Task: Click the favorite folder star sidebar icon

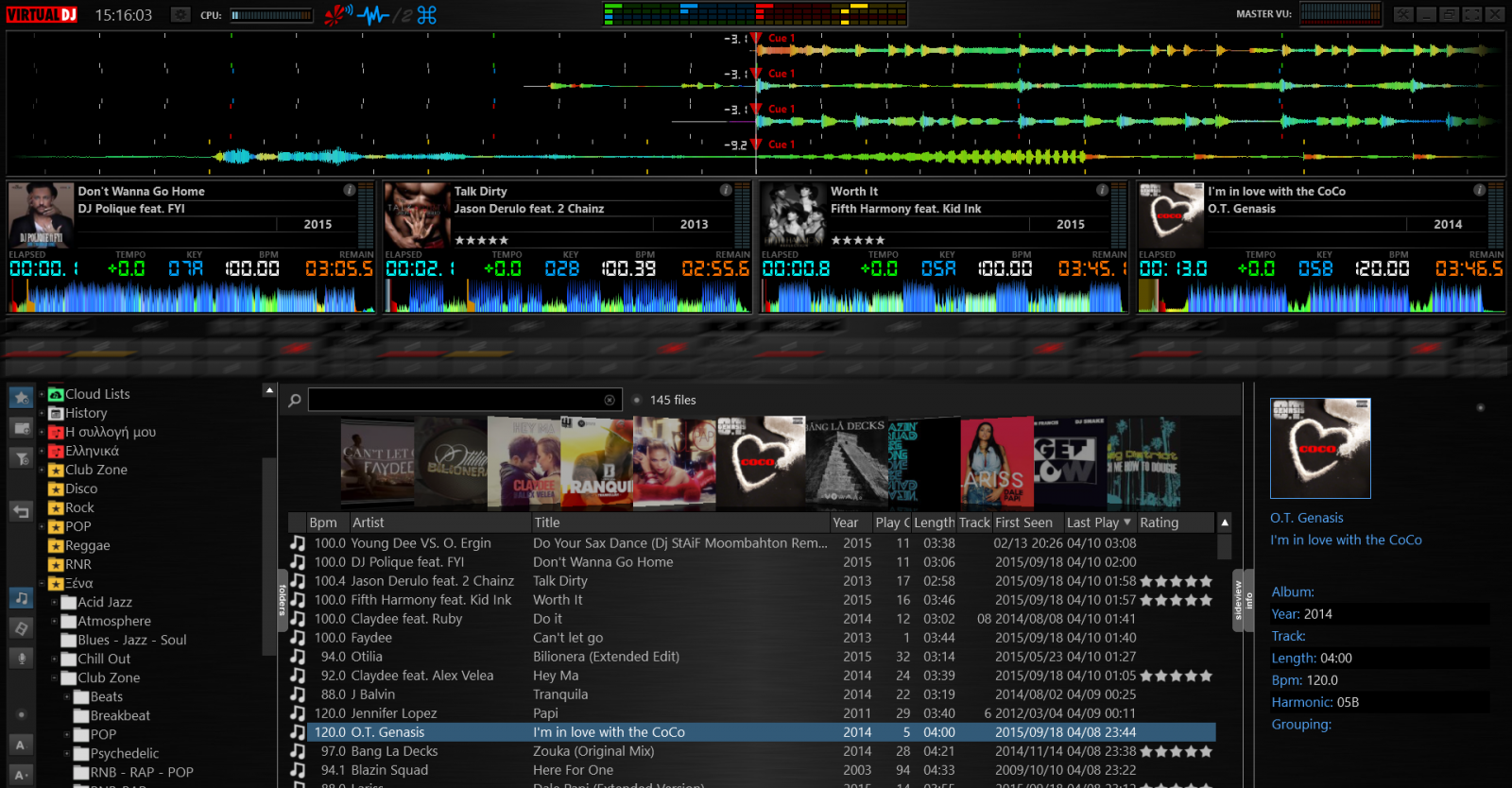Action: (21, 397)
